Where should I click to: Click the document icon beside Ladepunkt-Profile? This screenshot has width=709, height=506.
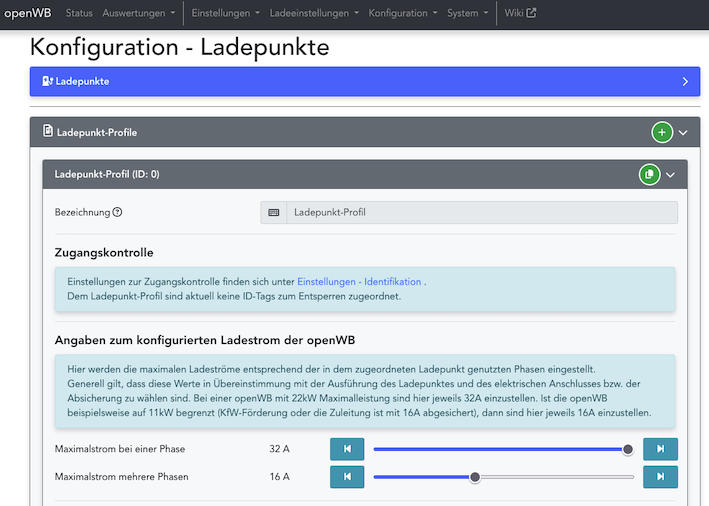point(47,131)
